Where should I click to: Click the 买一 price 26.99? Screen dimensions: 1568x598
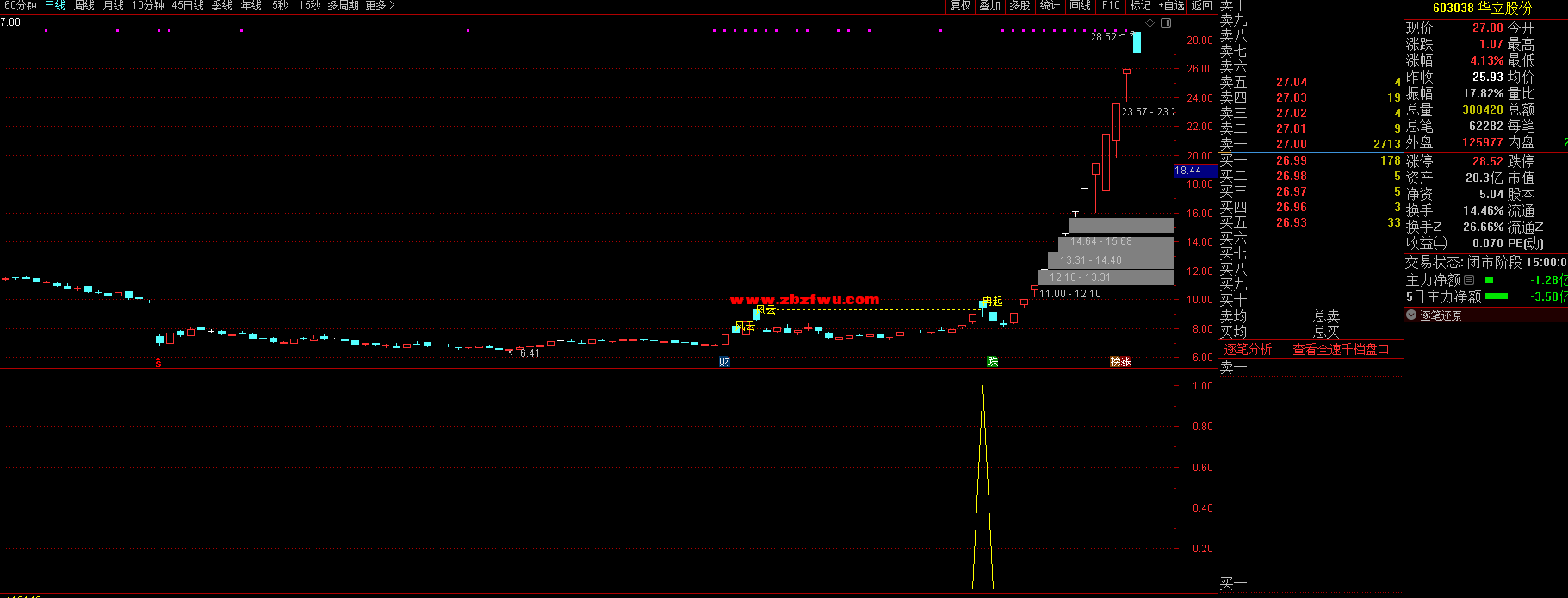[x=1292, y=160]
